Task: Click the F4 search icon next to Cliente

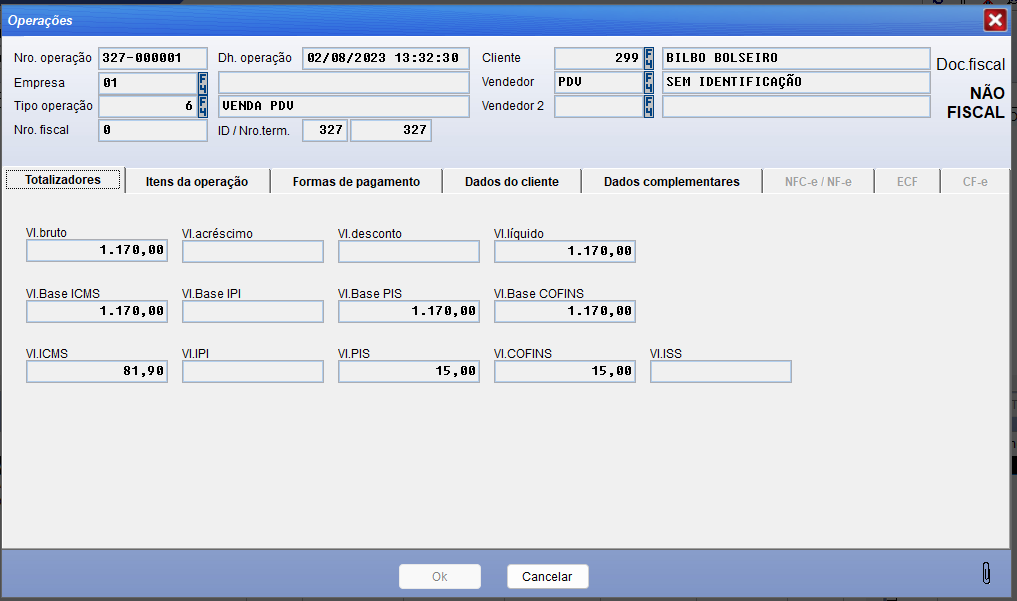Action: (648, 58)
